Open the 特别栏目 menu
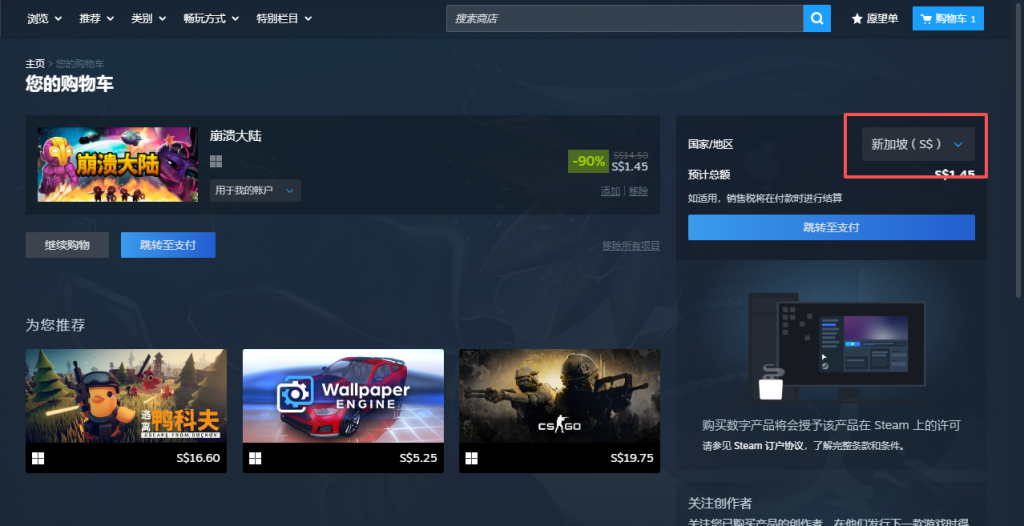This screenshot has height=526, width=1024. [284, 19]
